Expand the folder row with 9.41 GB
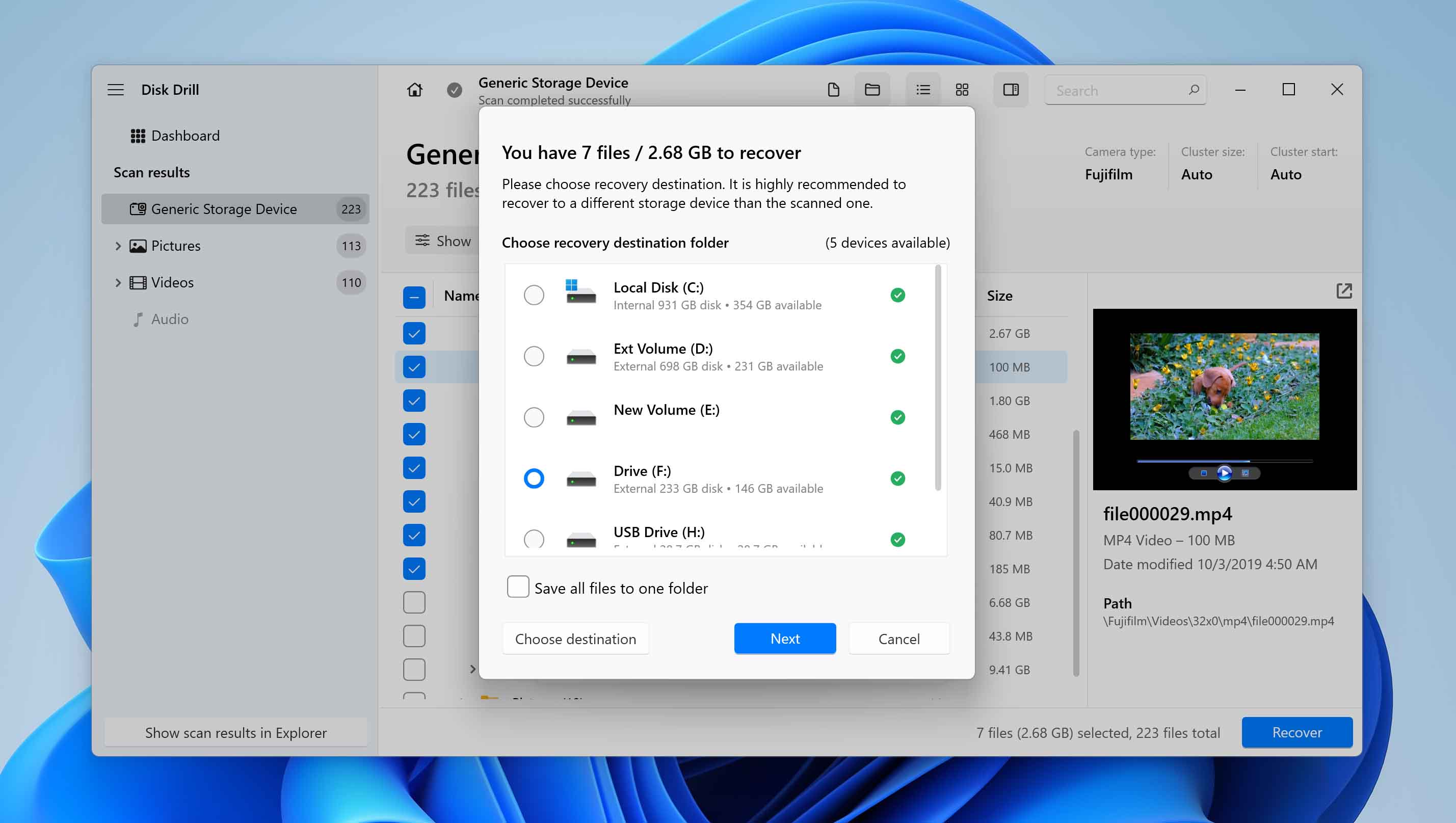1456x823 pixels. (472, 669)
